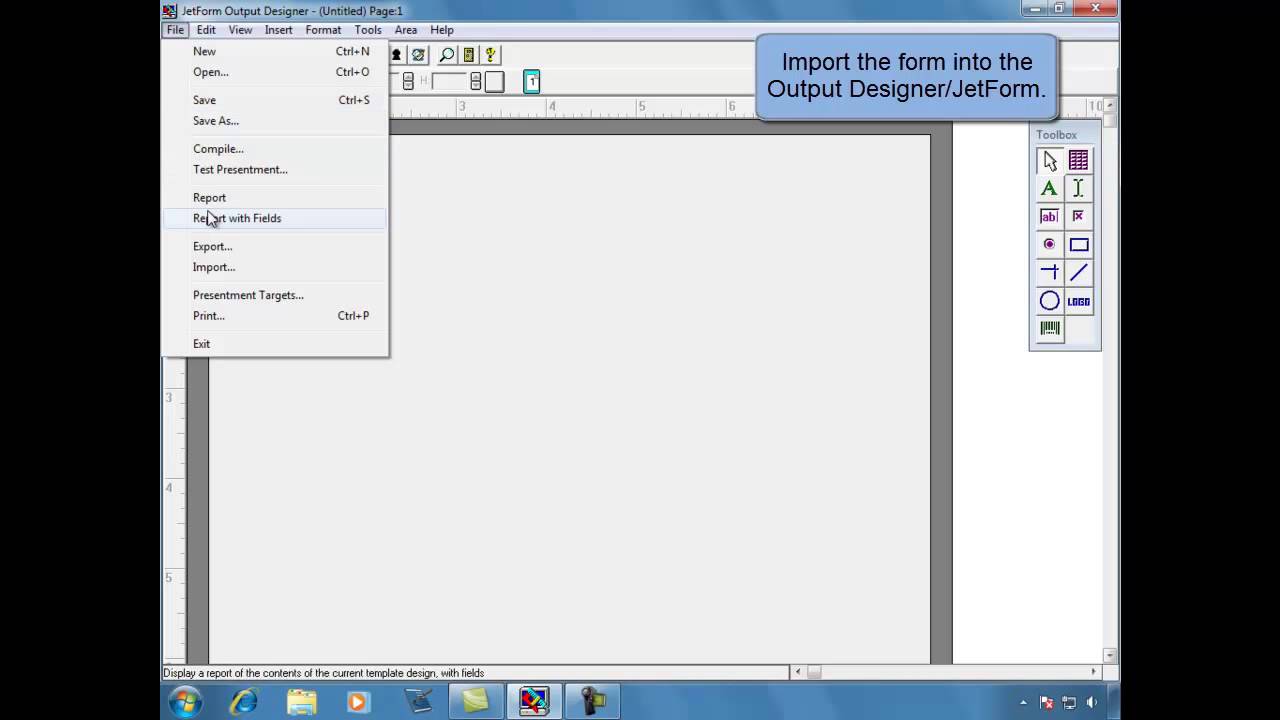Select the circle tool in Toolbox
The image size is (1280, 720).
pyautogui.click(x=1049, y=301)
